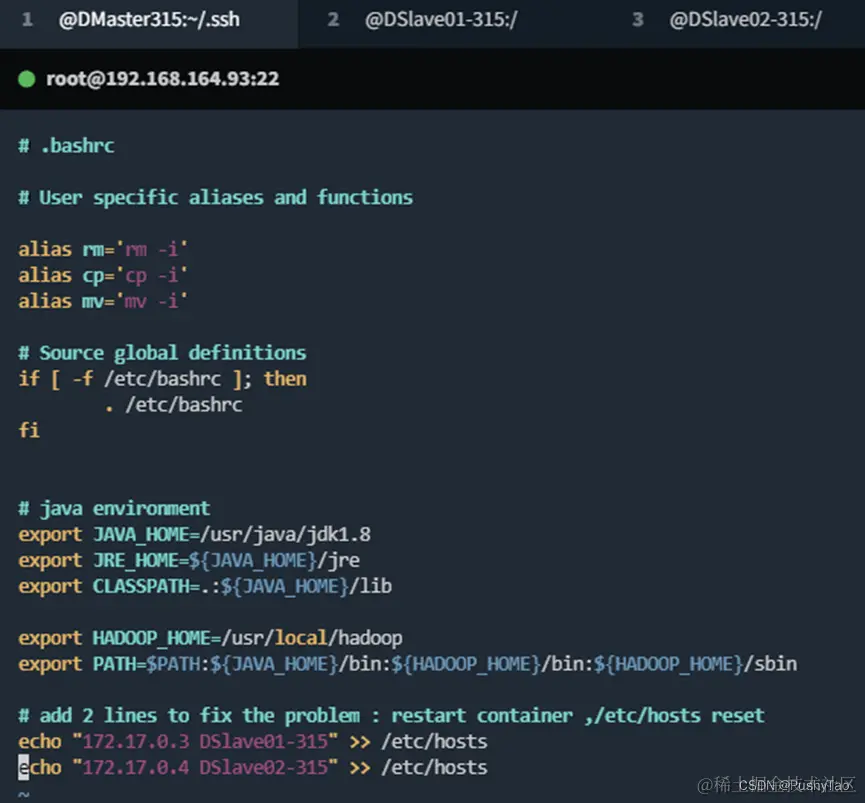Screen dimensions: 865x803
Task: Click the export JRE_HOME line
Action: [189, 560]
